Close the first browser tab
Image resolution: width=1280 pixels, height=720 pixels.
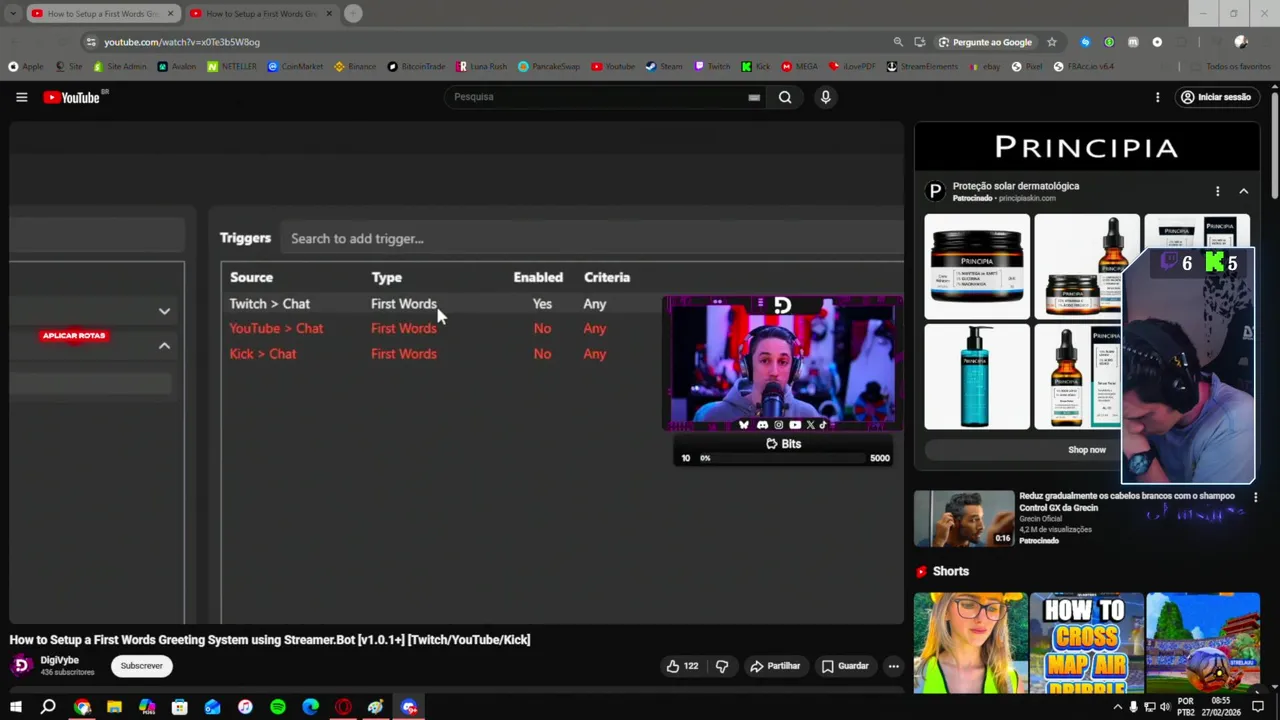[170, 14]
